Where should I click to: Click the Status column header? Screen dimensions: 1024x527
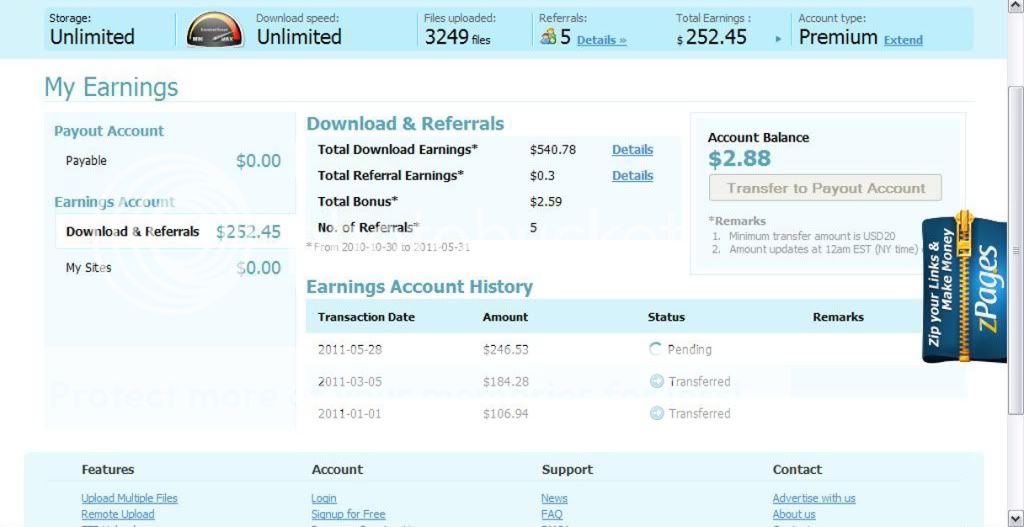[666, 317]
